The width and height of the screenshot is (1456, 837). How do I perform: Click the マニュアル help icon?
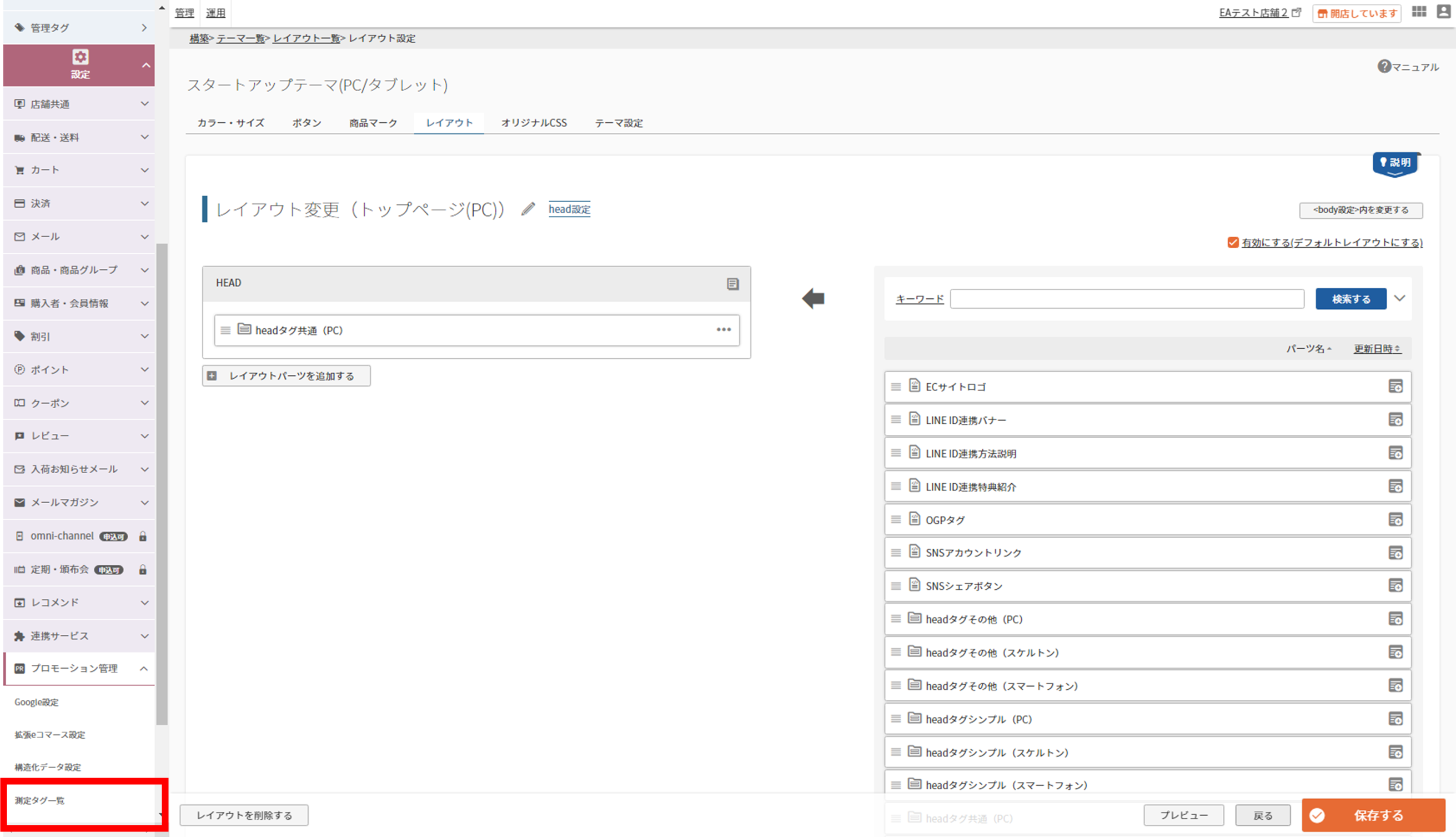point(1384,67)
